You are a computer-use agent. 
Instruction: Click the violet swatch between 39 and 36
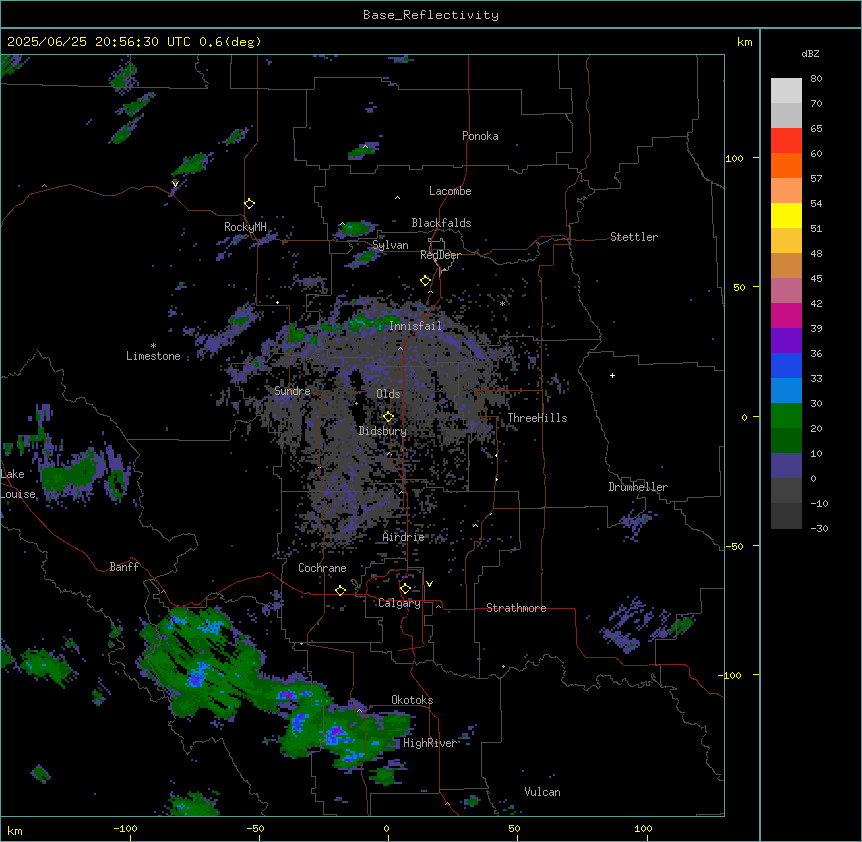[786, 341]
